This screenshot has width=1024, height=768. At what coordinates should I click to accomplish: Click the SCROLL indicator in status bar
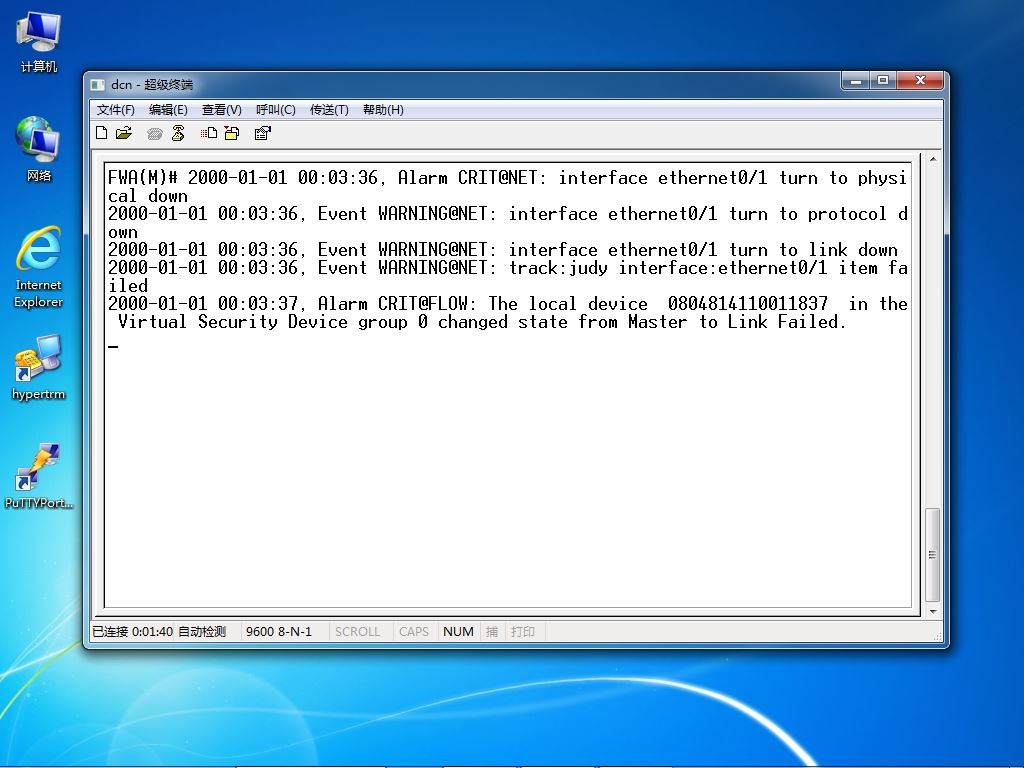357,632
